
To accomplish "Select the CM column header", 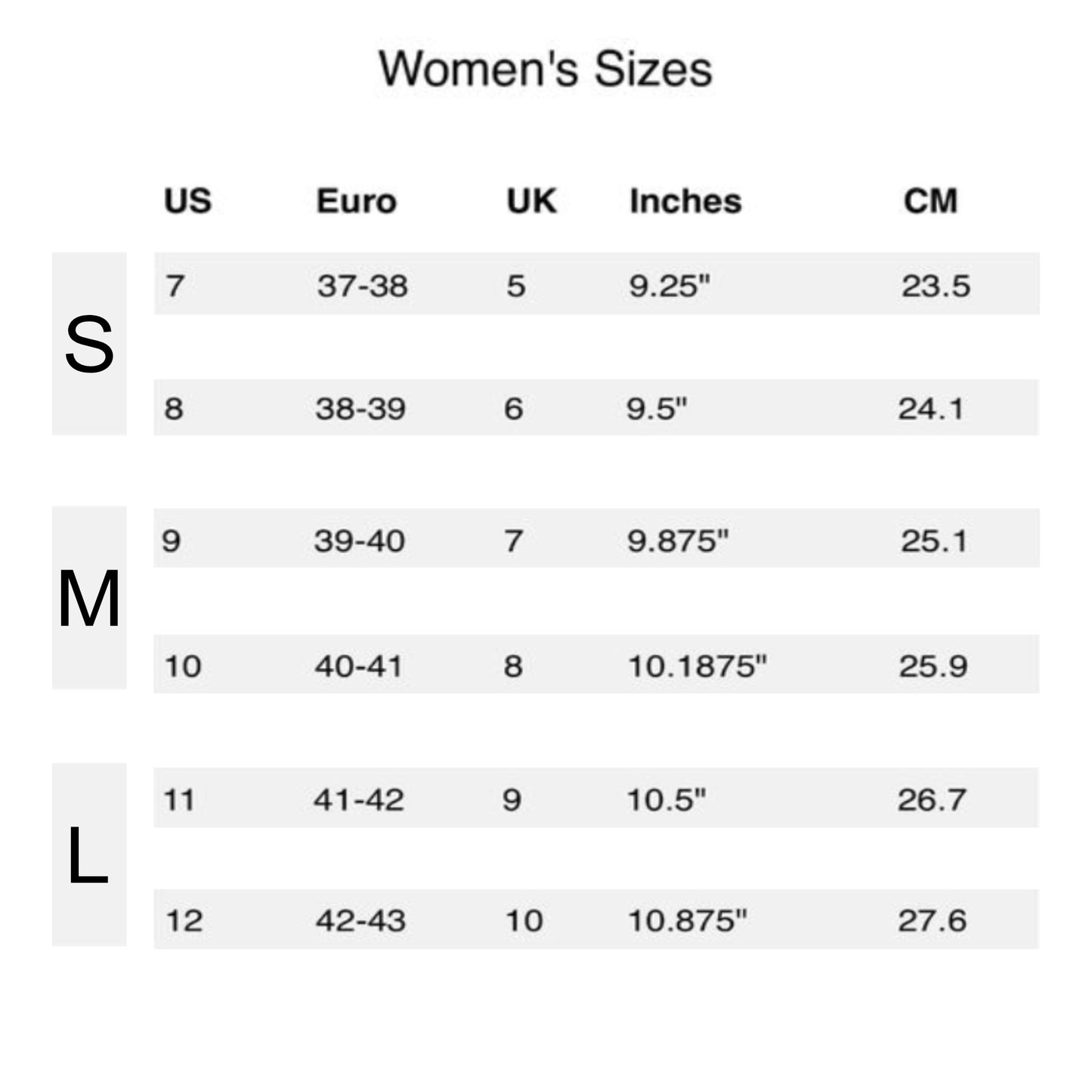I will (930, 201).
